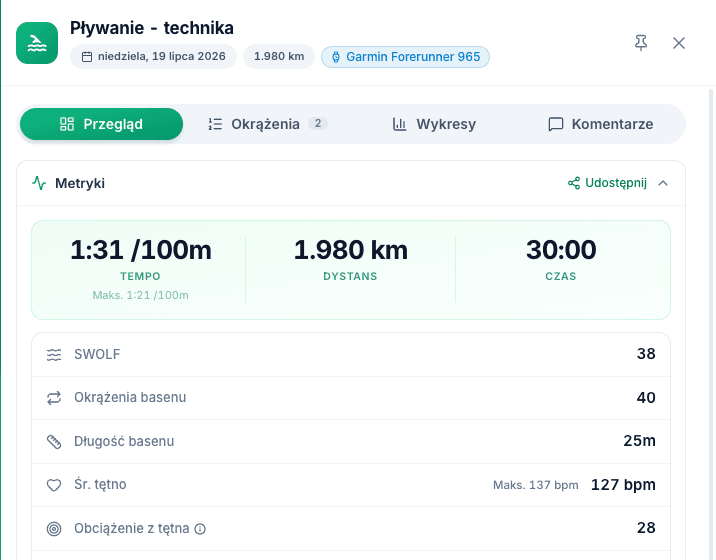Click the average heart rate 127 bpm

click(x=623, y=485)
